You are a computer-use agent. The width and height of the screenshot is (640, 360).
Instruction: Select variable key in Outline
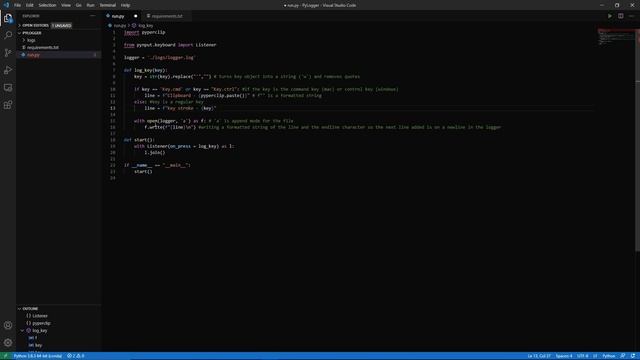tap(38, 345)
